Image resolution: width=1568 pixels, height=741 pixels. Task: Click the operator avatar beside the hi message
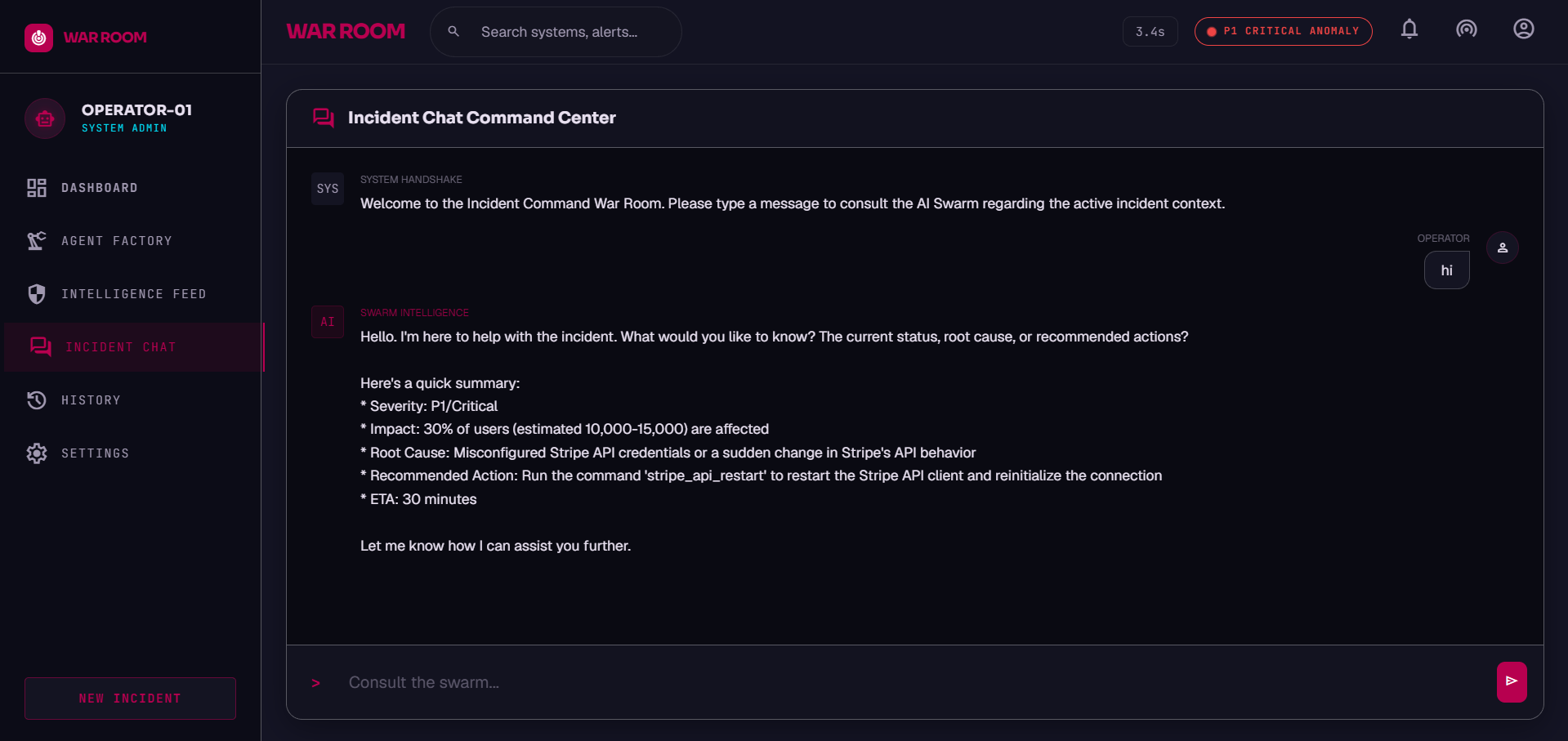(1502, 248)
